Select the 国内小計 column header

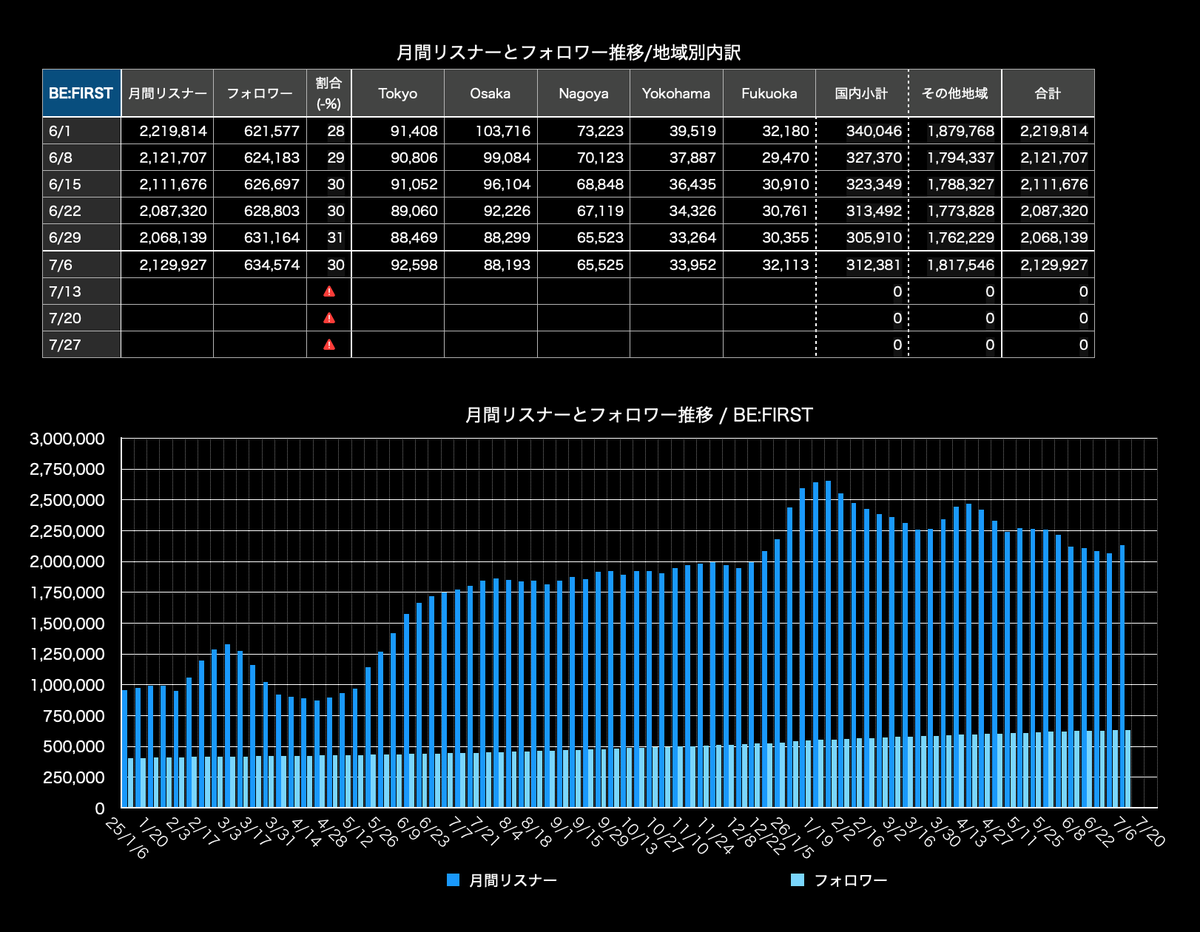pyautogui.click(x=862, y=93)
